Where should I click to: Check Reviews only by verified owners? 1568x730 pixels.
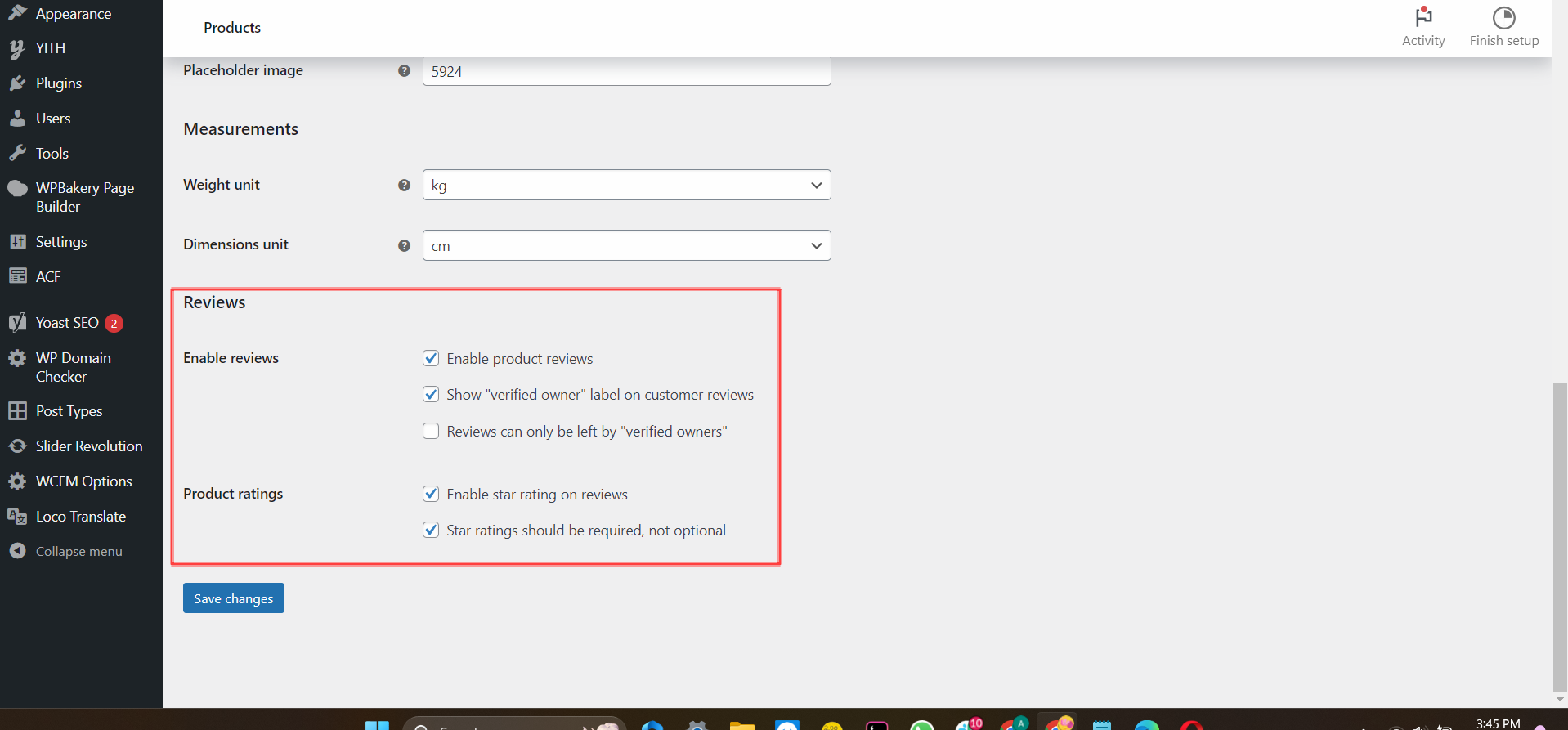coord(431,431)
